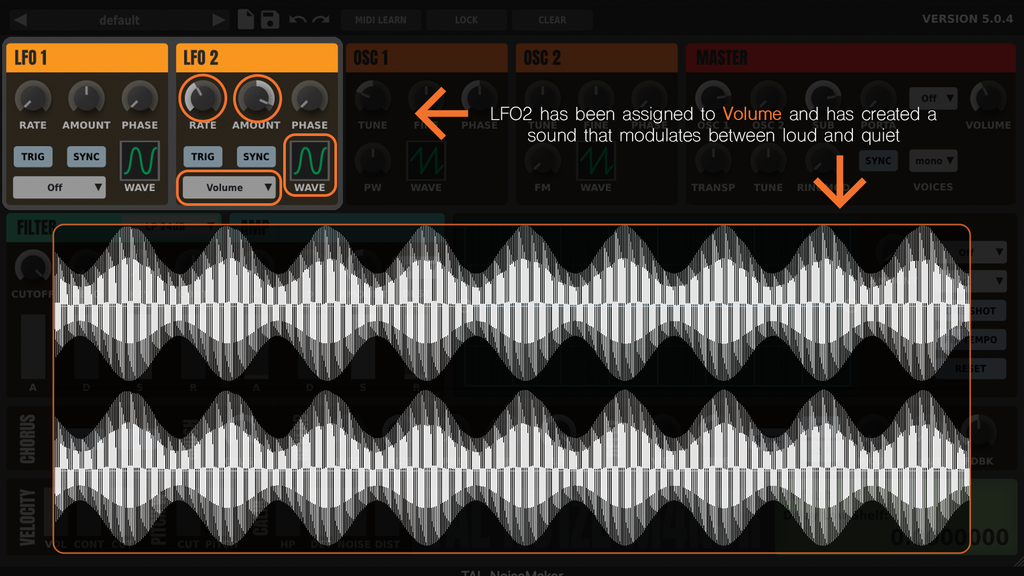Screen dimensions: 1024x576
Task: Click the OSC 2 PHASE knob
Action: (649, 99)
